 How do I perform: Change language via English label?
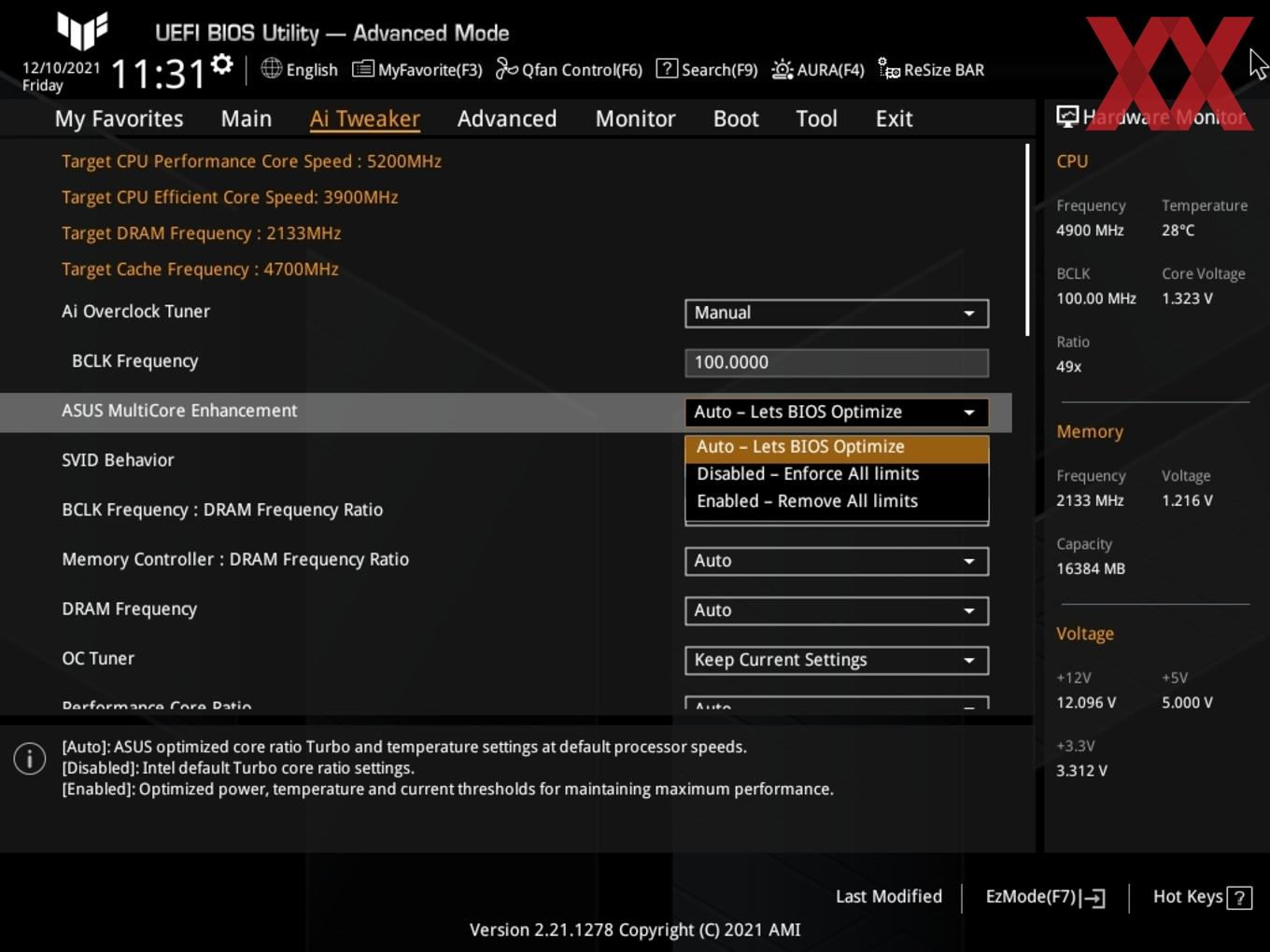(x=312, y=70)
